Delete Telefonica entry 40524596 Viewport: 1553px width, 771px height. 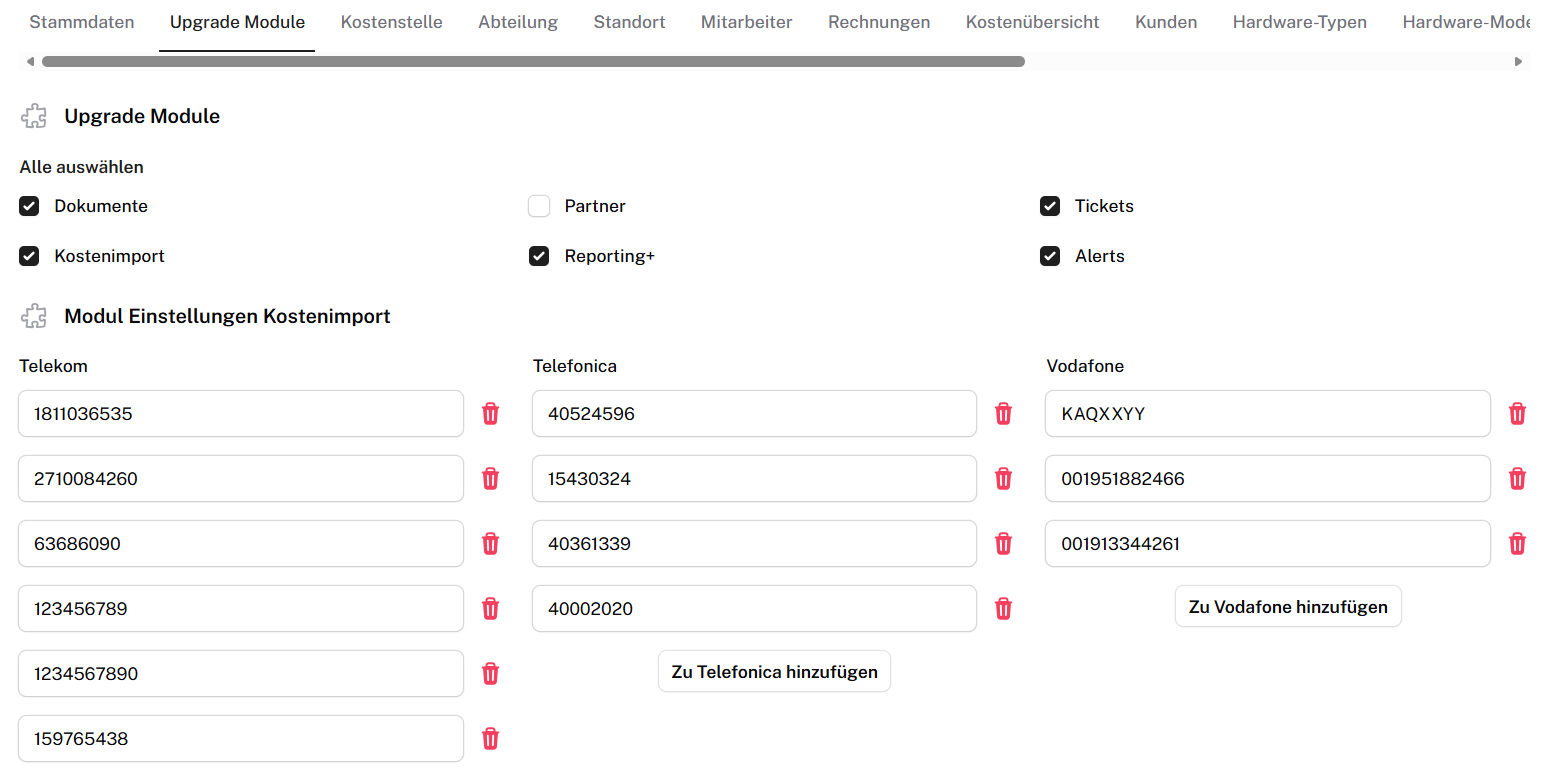click(1003, 414)
